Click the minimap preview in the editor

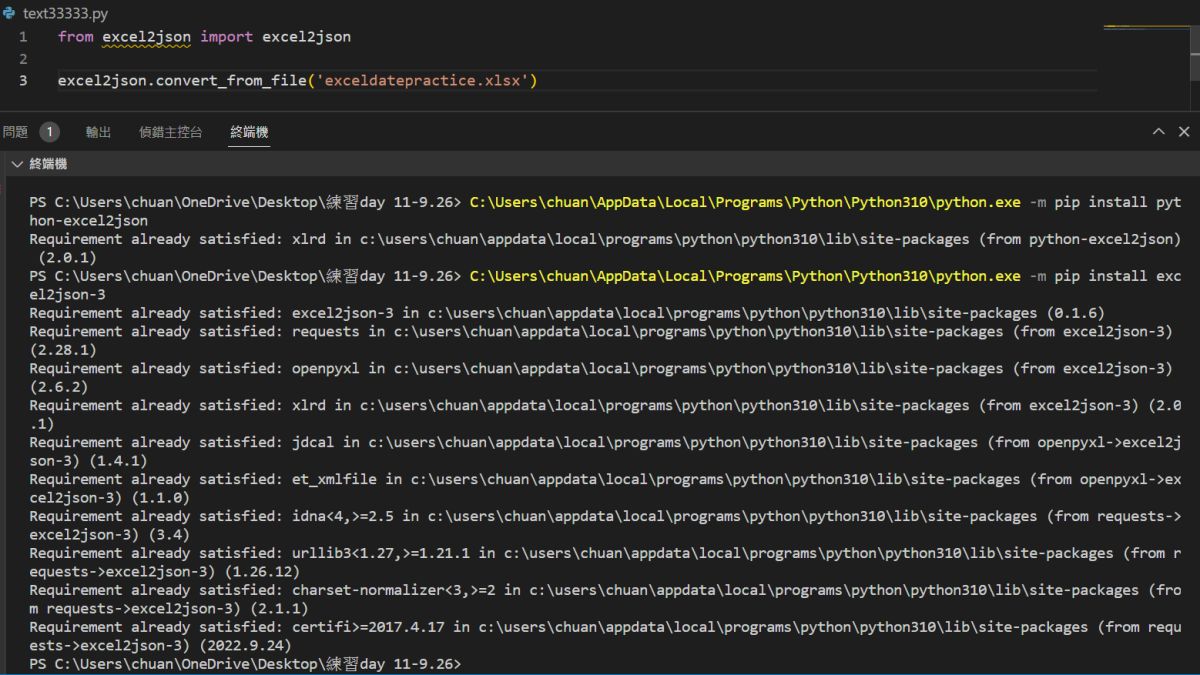(1145, 28)
